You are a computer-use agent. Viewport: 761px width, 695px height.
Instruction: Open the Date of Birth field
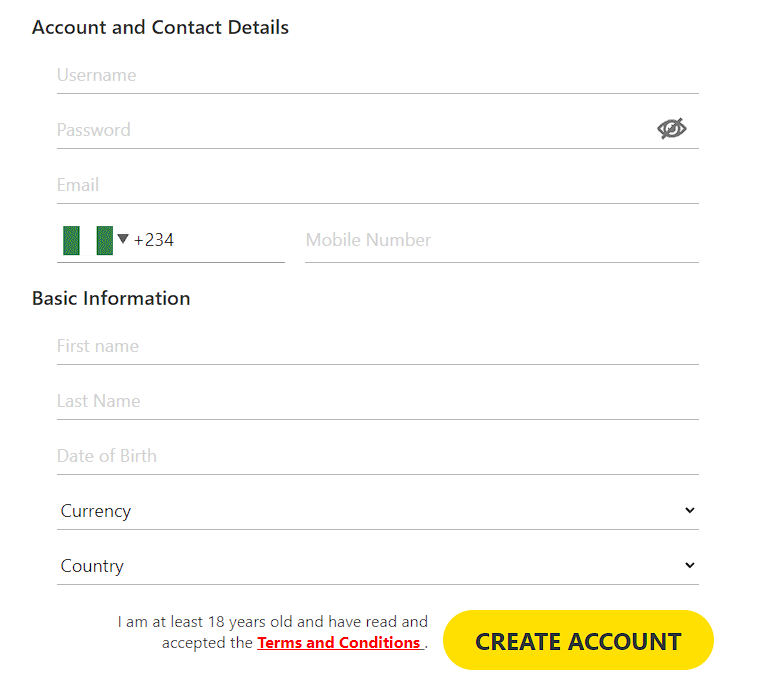pyautogui.click(x=377, y=456)
